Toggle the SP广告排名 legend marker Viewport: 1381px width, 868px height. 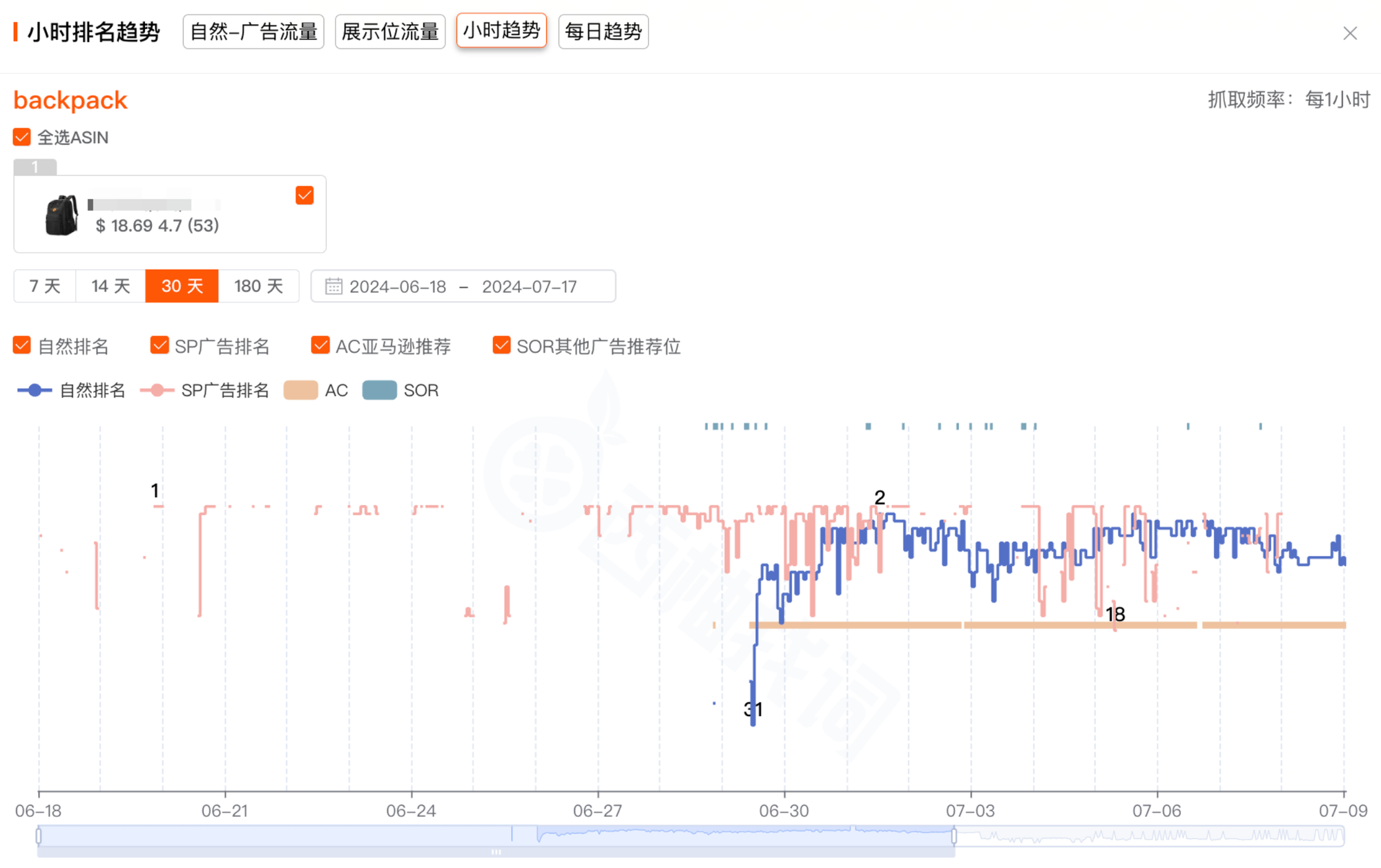157,390
